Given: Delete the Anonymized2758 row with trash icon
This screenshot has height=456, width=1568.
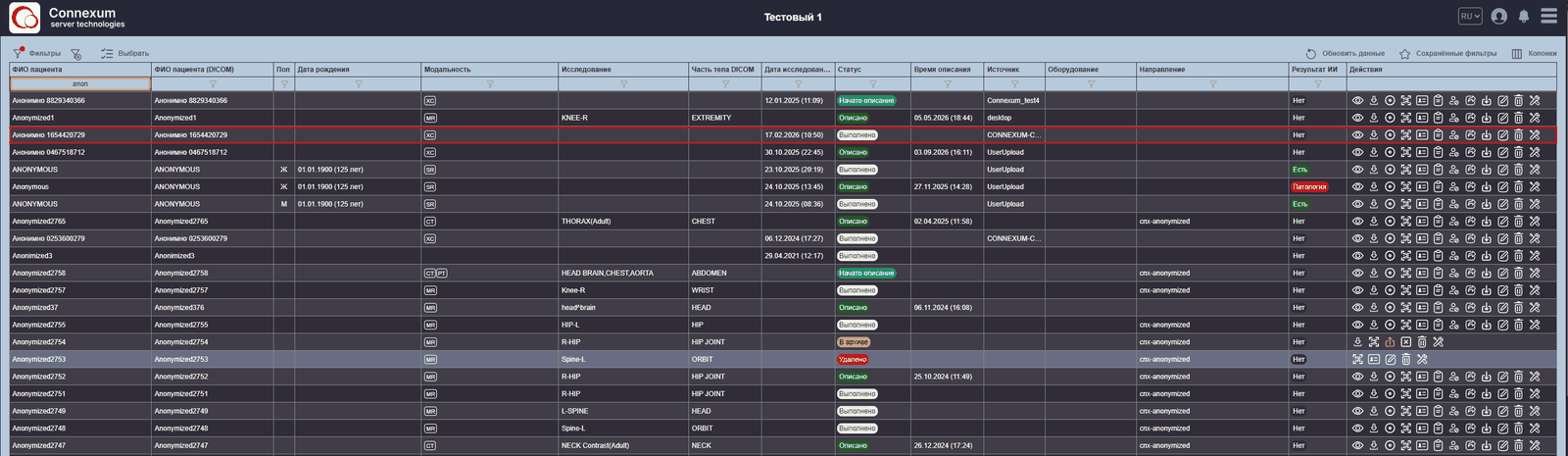Looking at the screenshot, I should pos(1518,273).
